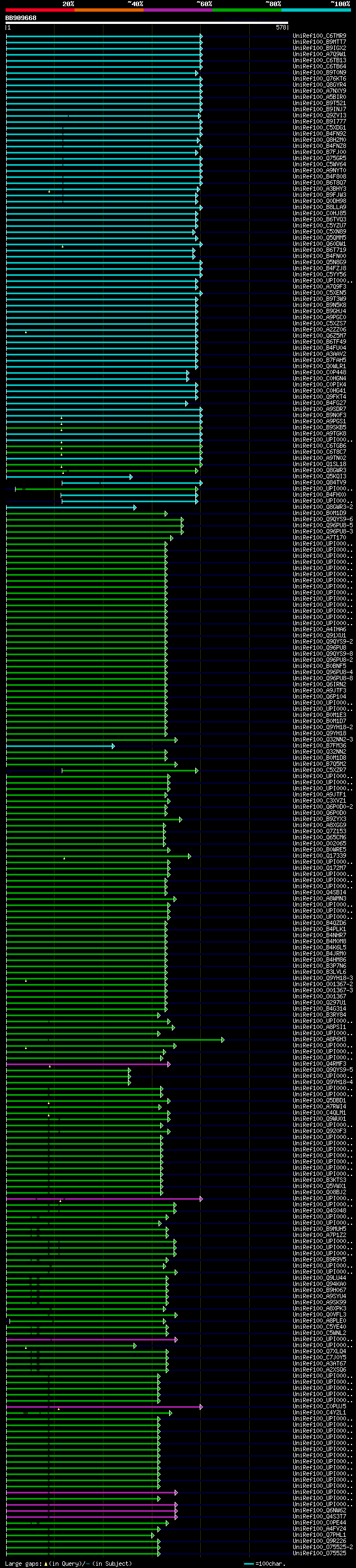Click hit label UniRef100_A9PGS1
356x1568 pixels.
(x=319, y=421)
